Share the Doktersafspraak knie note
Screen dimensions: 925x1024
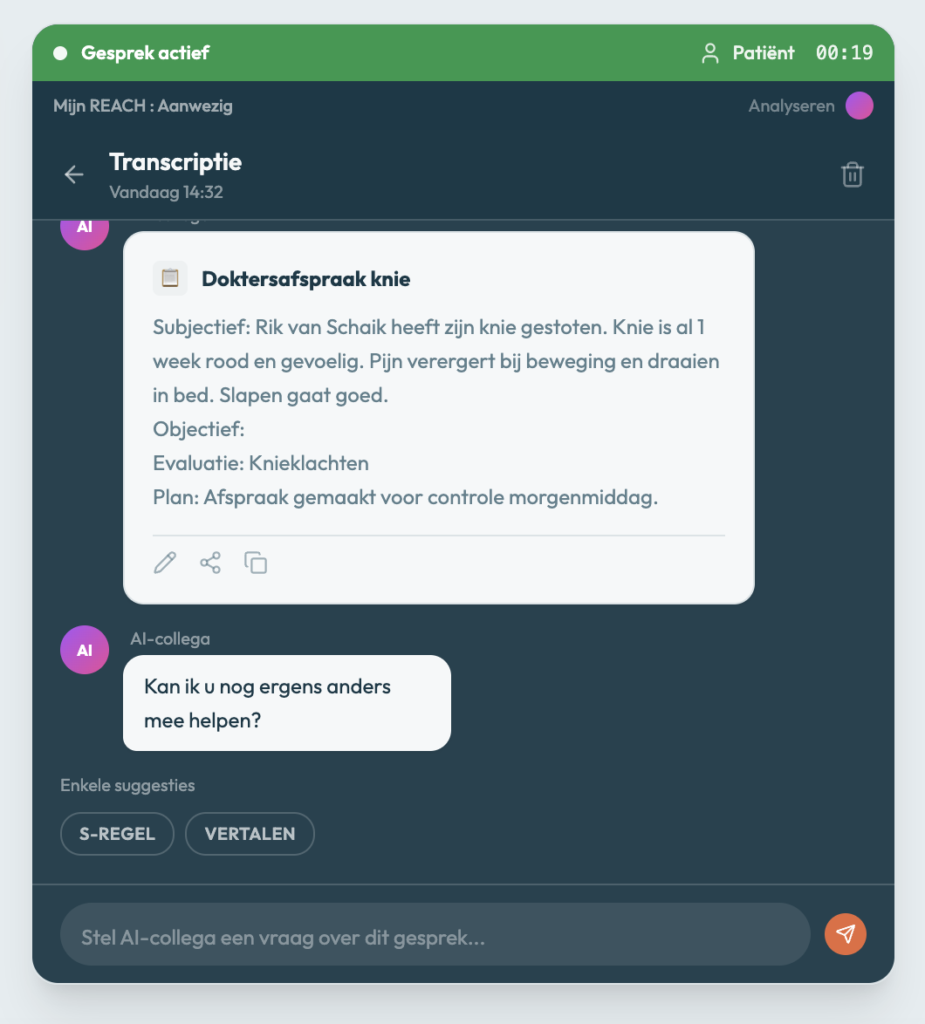[210, 563]
